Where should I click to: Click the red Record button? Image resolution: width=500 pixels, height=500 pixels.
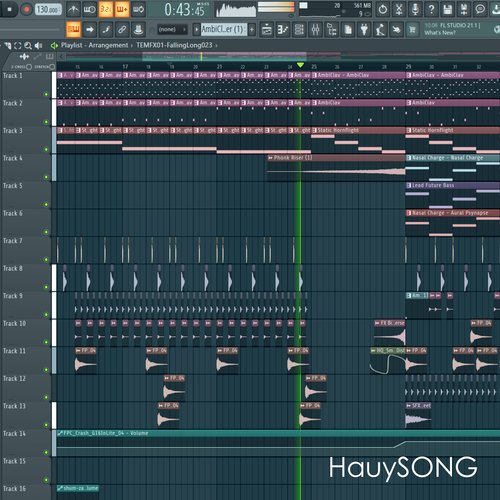(x=26, y=9)
